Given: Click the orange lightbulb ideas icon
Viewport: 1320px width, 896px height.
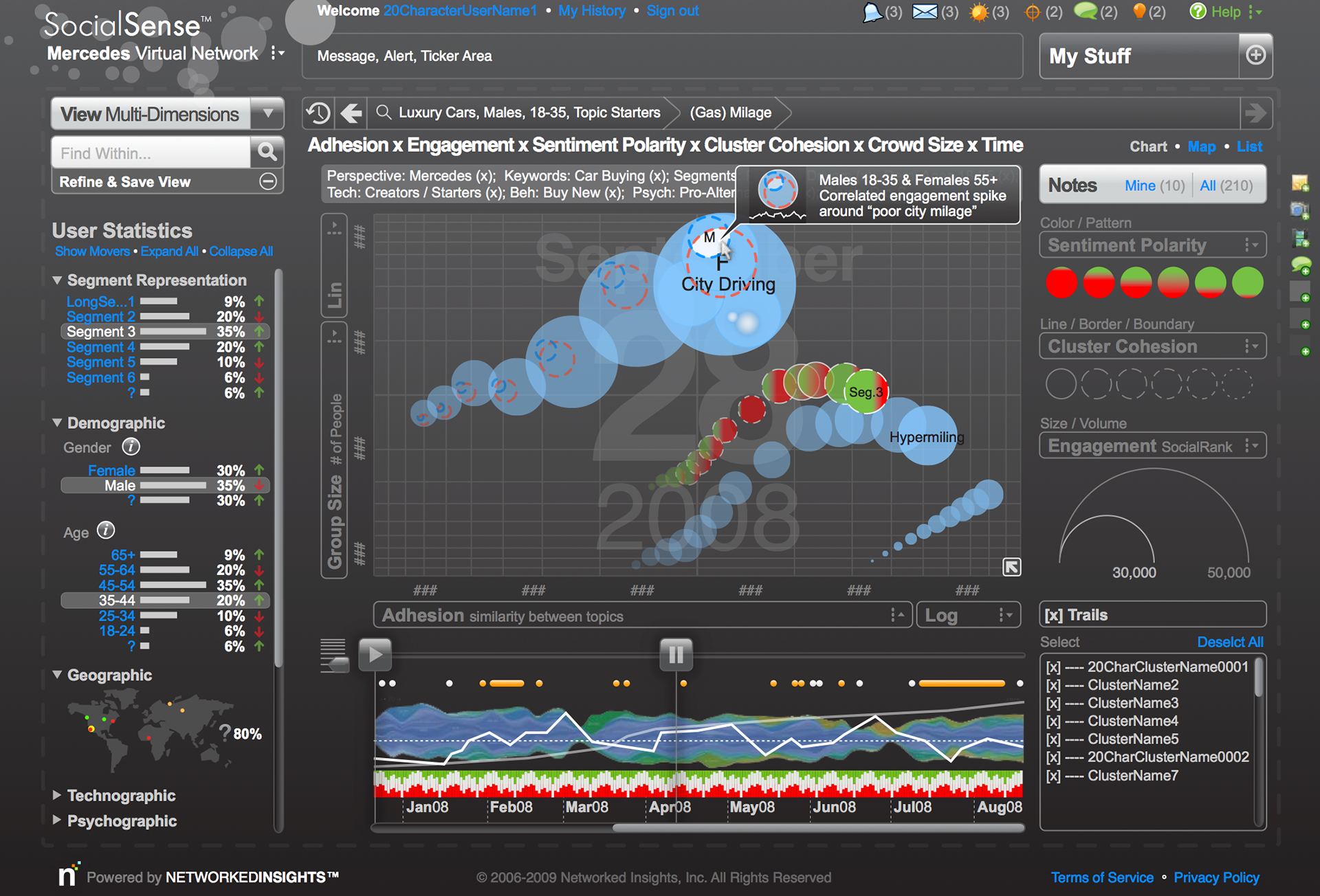Looking at the screenshot, I should (x=1139, y=11).
